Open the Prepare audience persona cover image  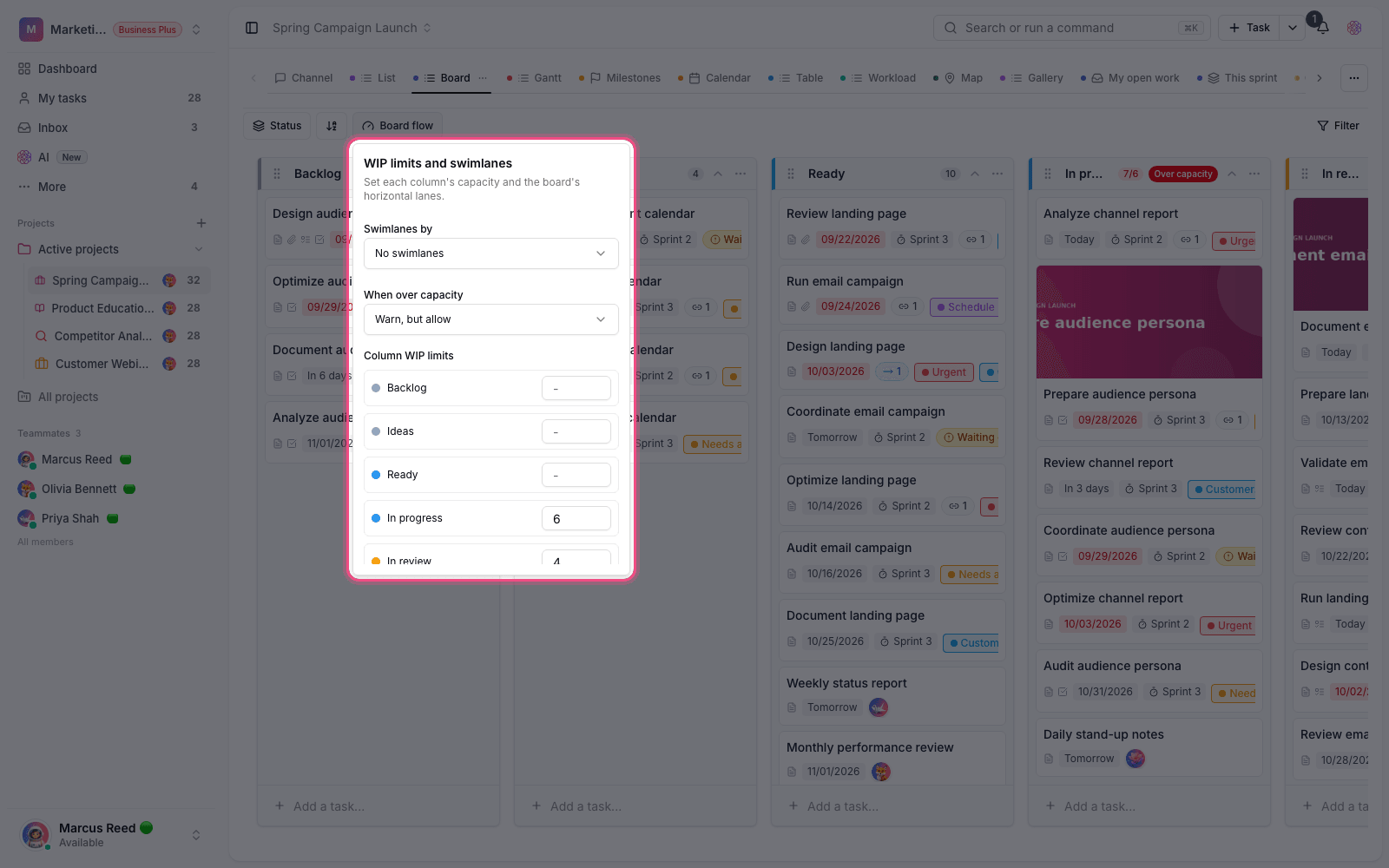[x=1149, y=322]
